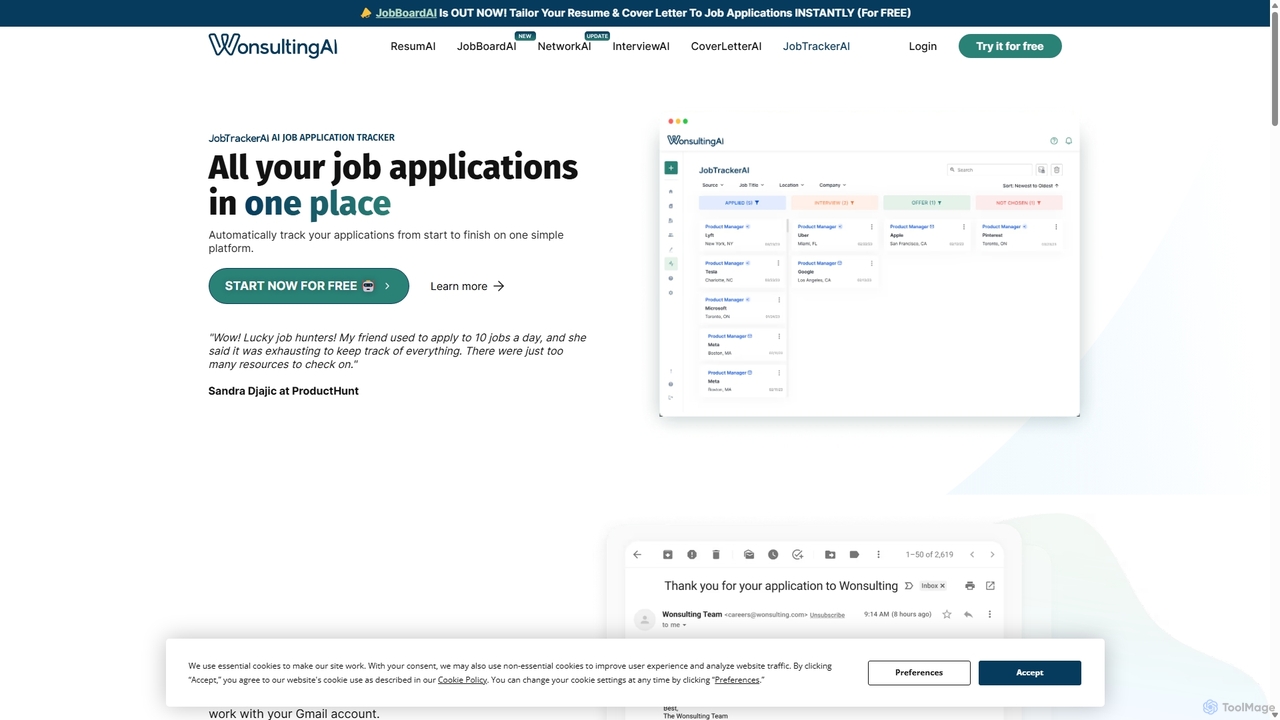Click the cookie banner Preferences button
1280x720 pixels.
tap(919, 673)
